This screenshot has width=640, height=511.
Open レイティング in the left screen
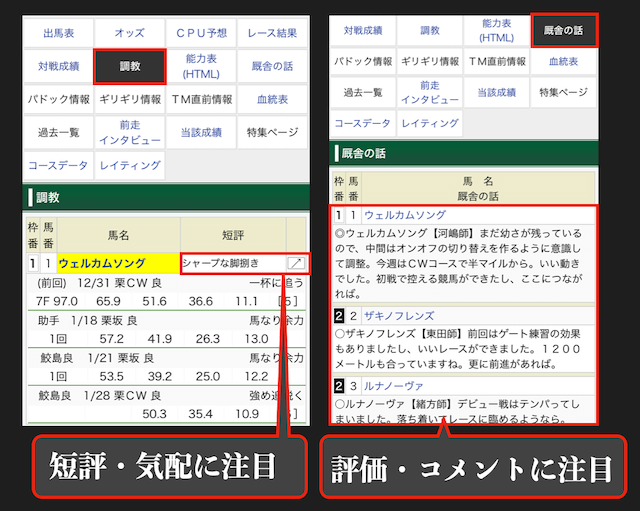point(130,165)
